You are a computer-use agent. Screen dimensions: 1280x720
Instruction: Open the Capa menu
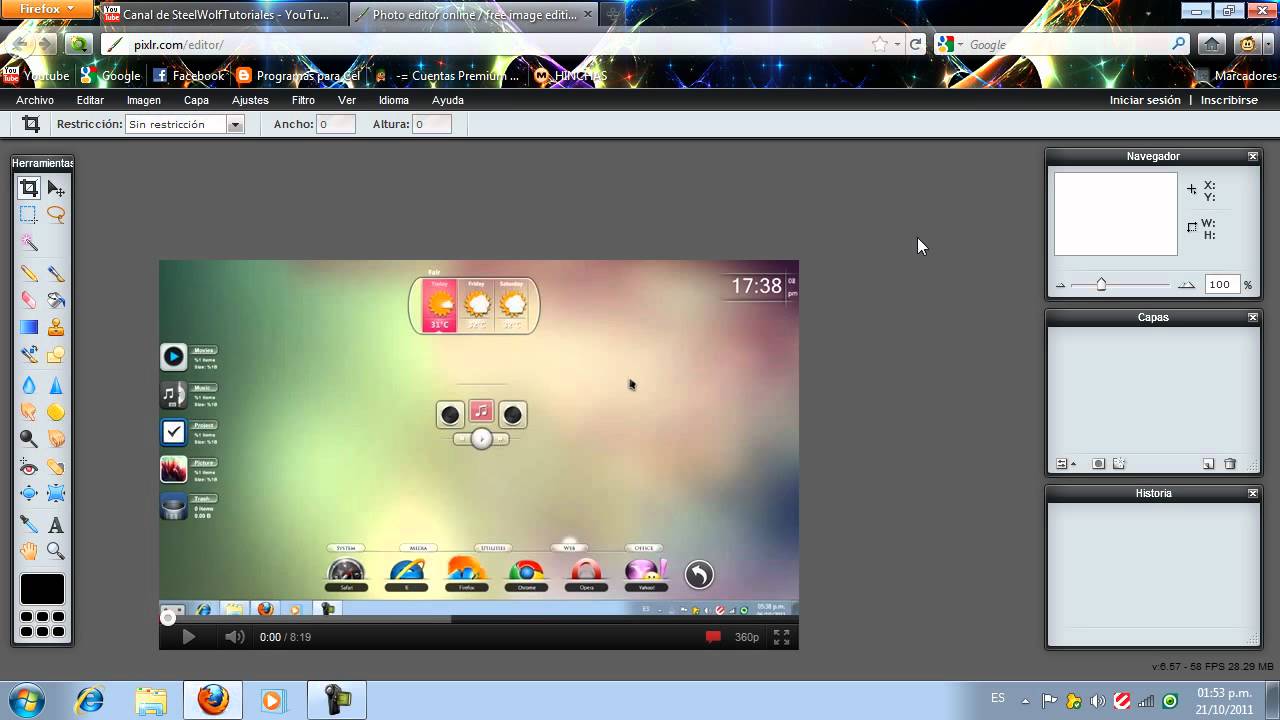[196, 100]
